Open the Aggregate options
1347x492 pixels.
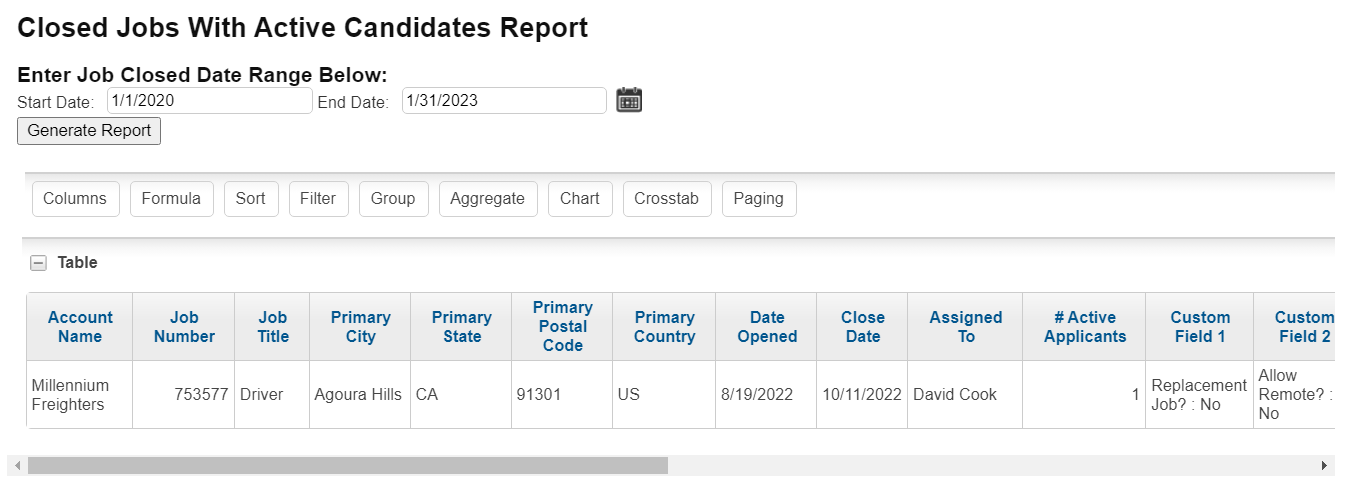(488, 199)
